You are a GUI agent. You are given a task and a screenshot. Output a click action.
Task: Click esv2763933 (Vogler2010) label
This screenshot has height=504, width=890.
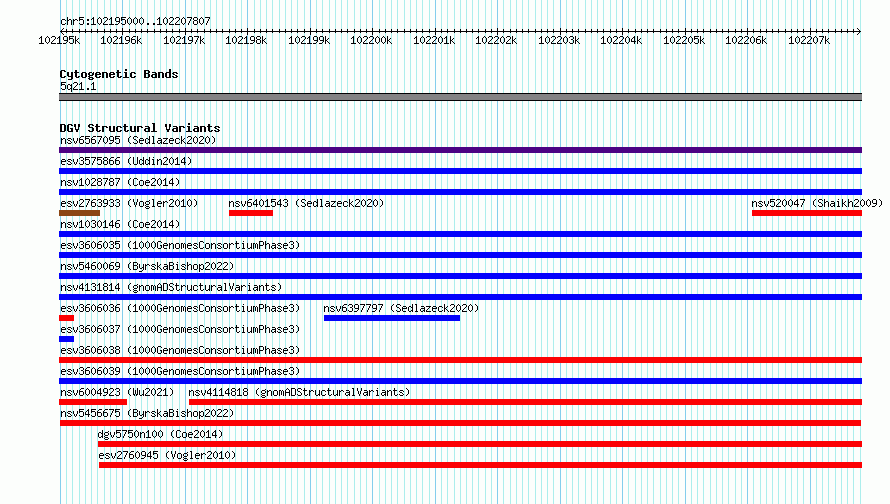click(129, 203)
